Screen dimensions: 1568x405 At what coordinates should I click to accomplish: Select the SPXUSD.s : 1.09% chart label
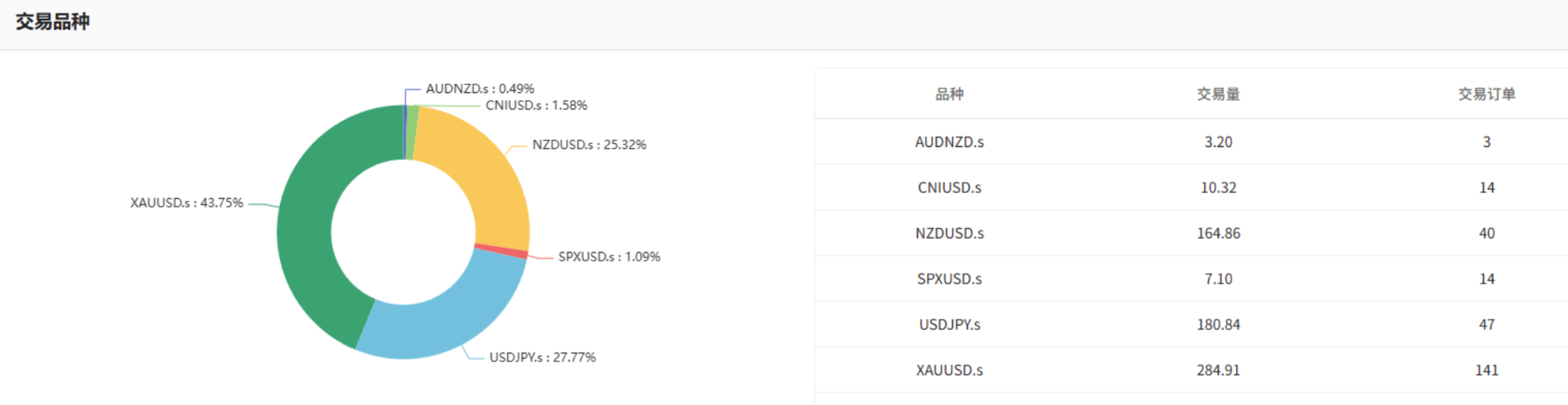coord(609,257)
